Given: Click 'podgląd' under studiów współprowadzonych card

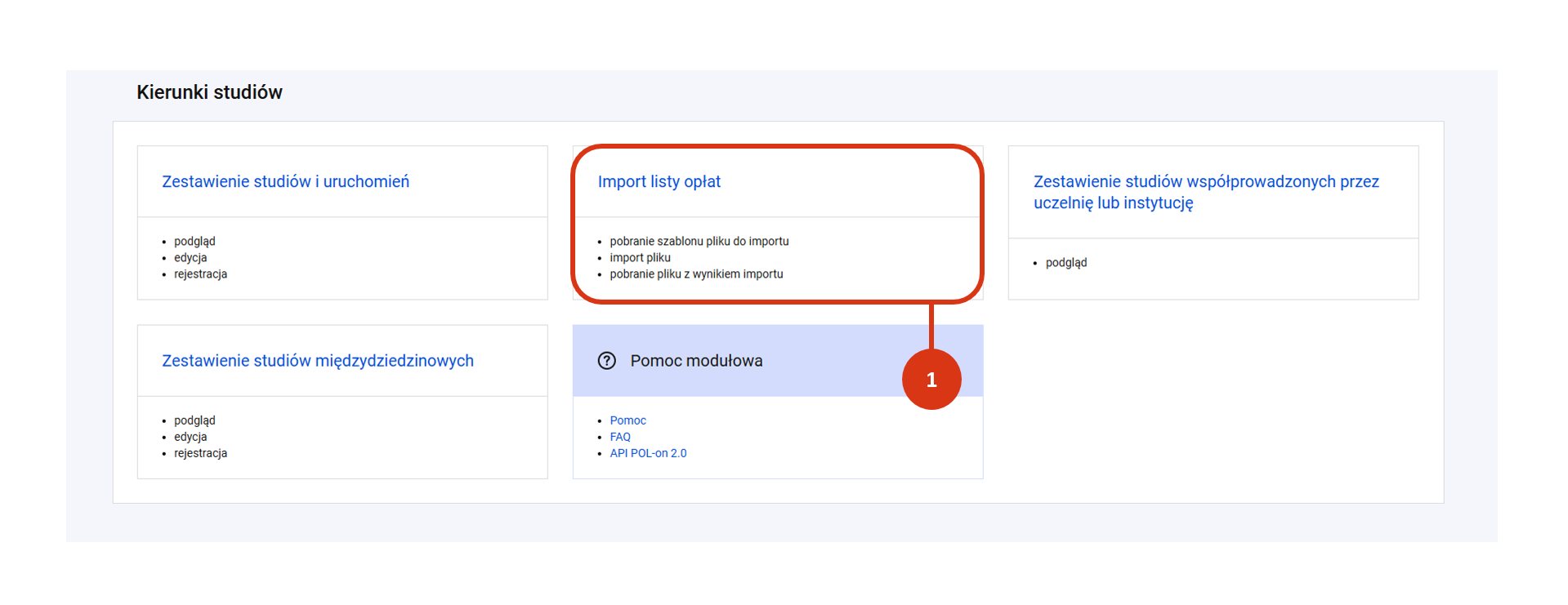Looking at the screenshot, I should 1066,262.
